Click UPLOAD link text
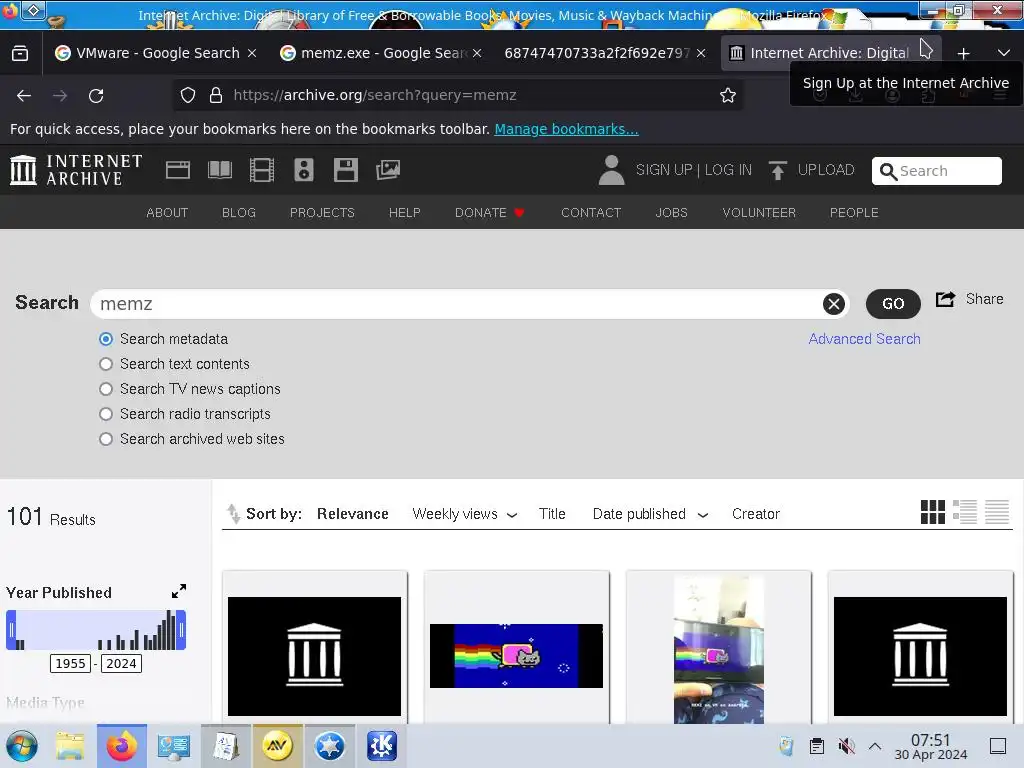Image resolution: width=1024 pixels, height=768 pixels. [826, 170]
